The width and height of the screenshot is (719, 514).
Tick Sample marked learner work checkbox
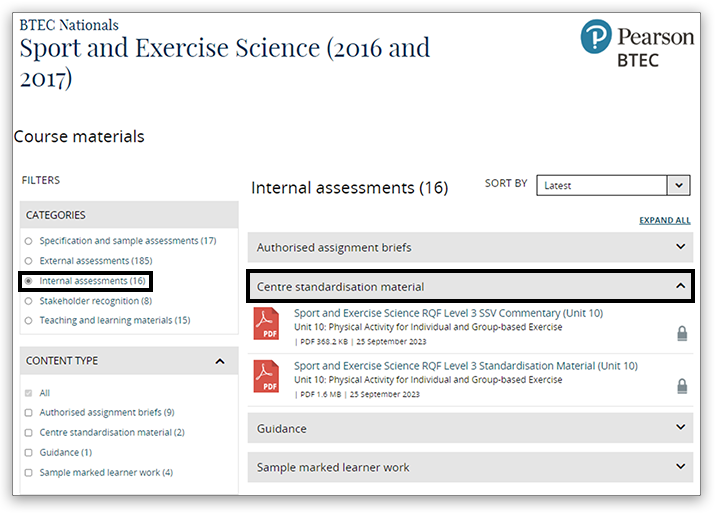click(x=29, y=473)
